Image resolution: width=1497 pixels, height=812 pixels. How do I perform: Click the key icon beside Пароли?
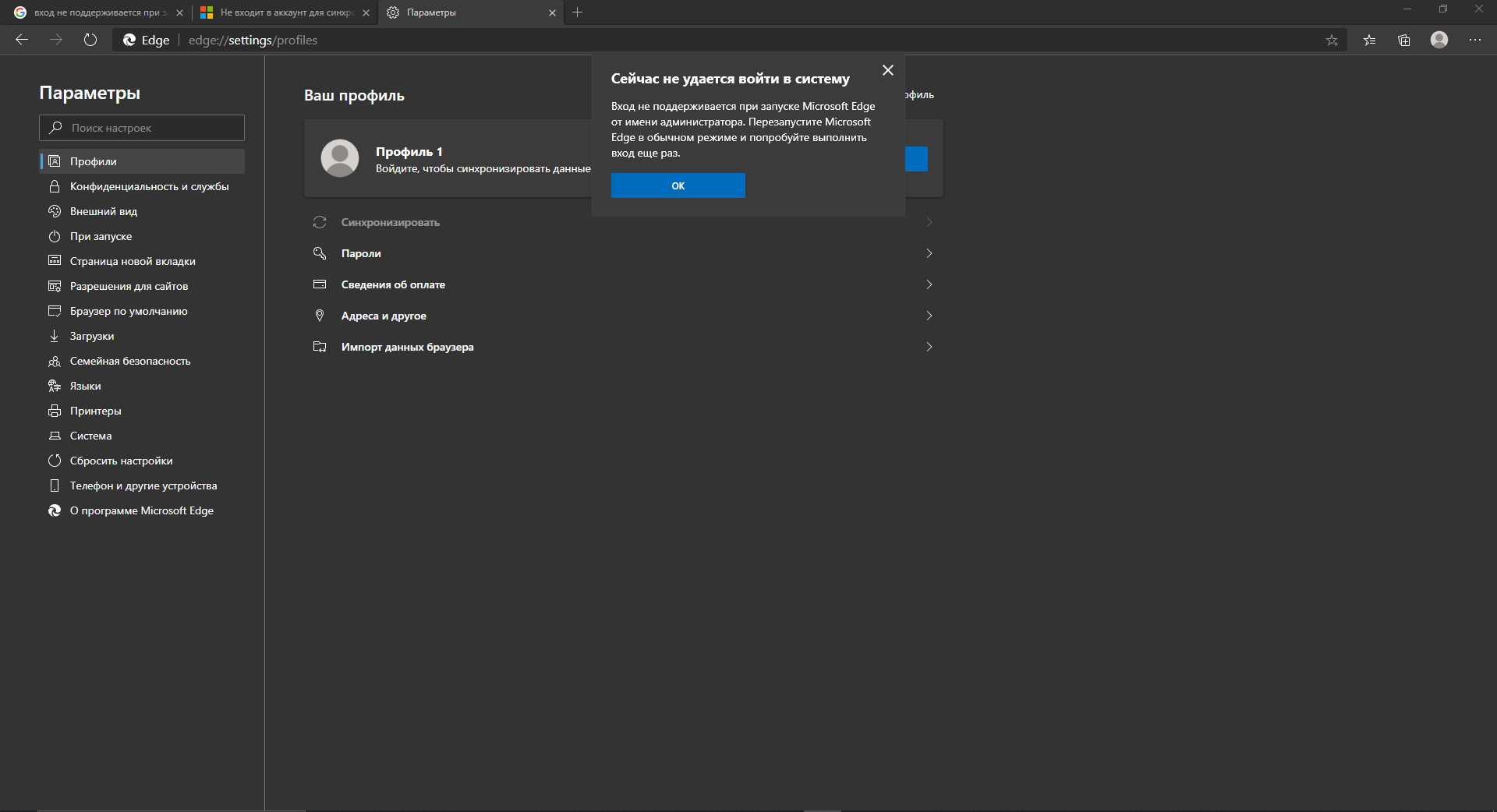pyautogui.click(x=320, y=253)
